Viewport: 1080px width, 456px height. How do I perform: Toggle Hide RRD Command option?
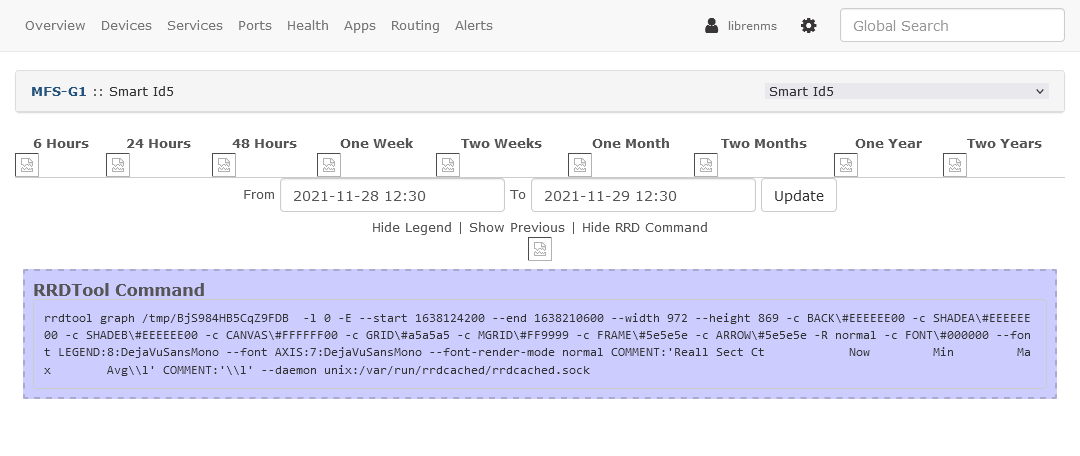coord(645,227)
